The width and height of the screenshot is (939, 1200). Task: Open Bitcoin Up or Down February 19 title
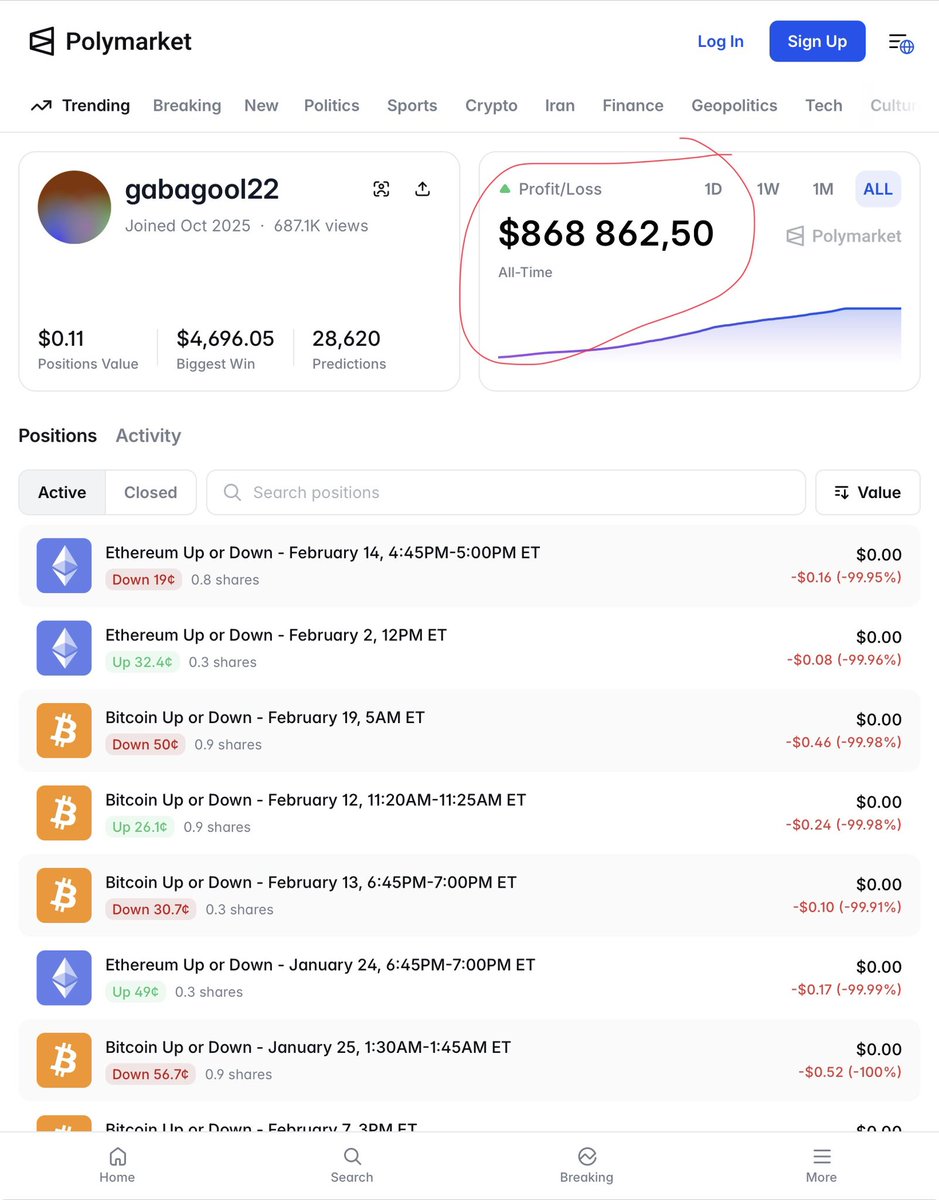pos(265,717)
